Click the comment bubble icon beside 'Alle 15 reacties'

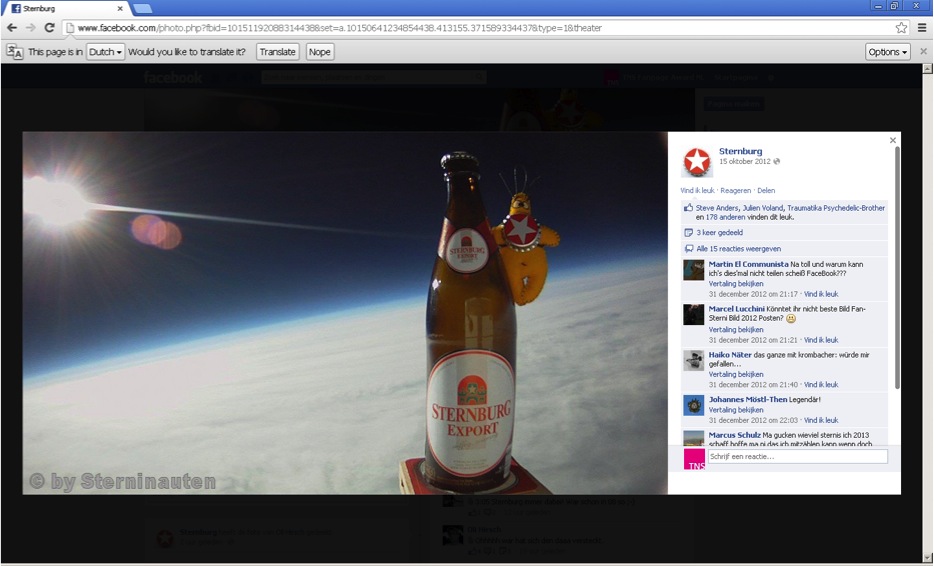point(689,249)
